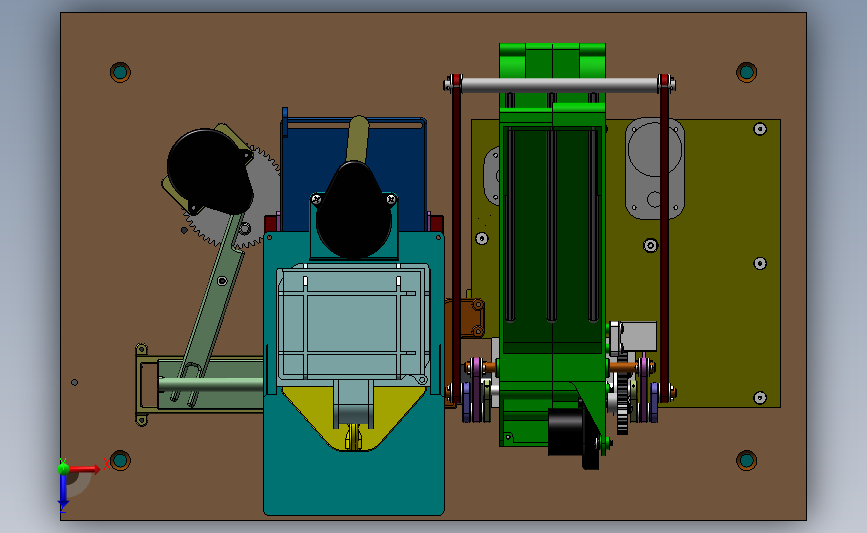Select the horizontal silver rod at the top
The image size is (867, 533).
(559, 85)
